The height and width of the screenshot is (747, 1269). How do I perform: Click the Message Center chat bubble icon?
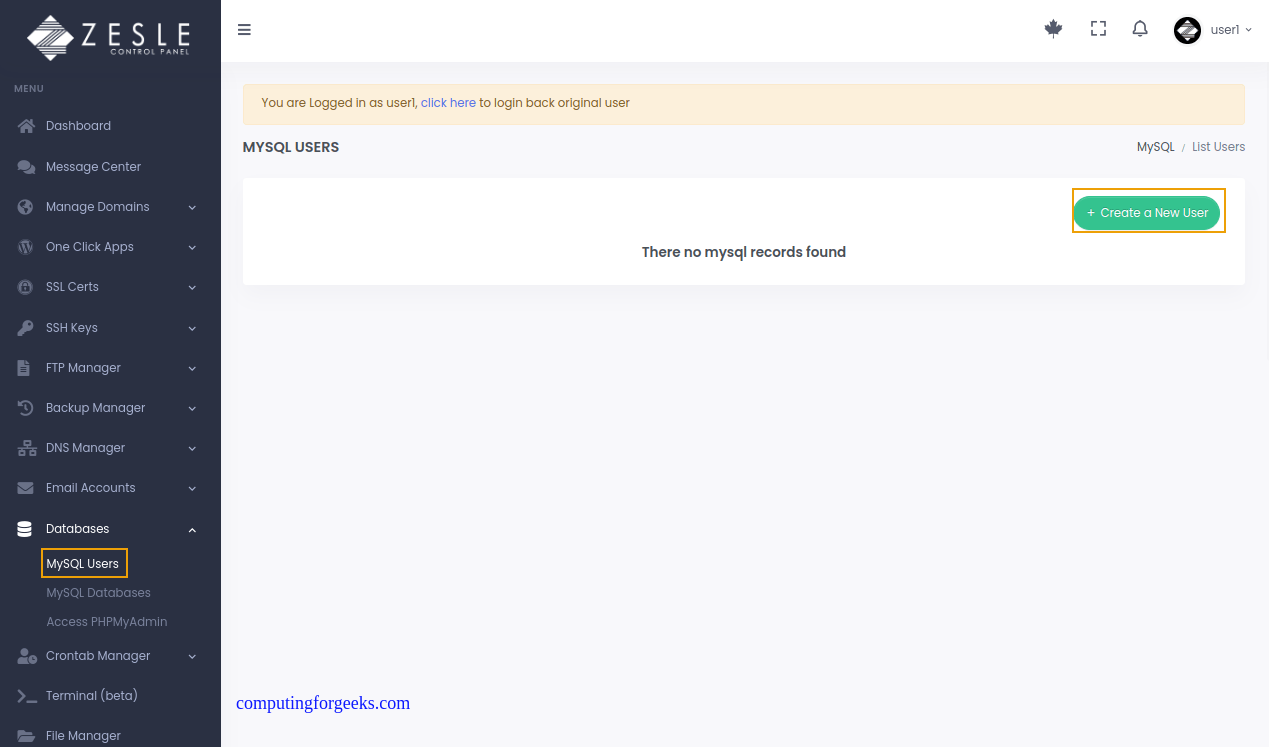click(26, 167)
